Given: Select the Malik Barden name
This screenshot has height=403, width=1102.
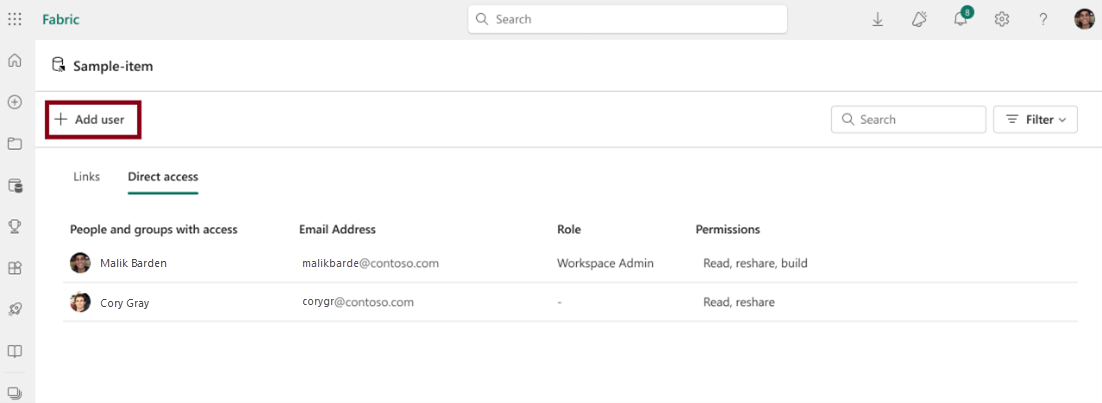Looking at the screenshot, I should coord(134,264).
